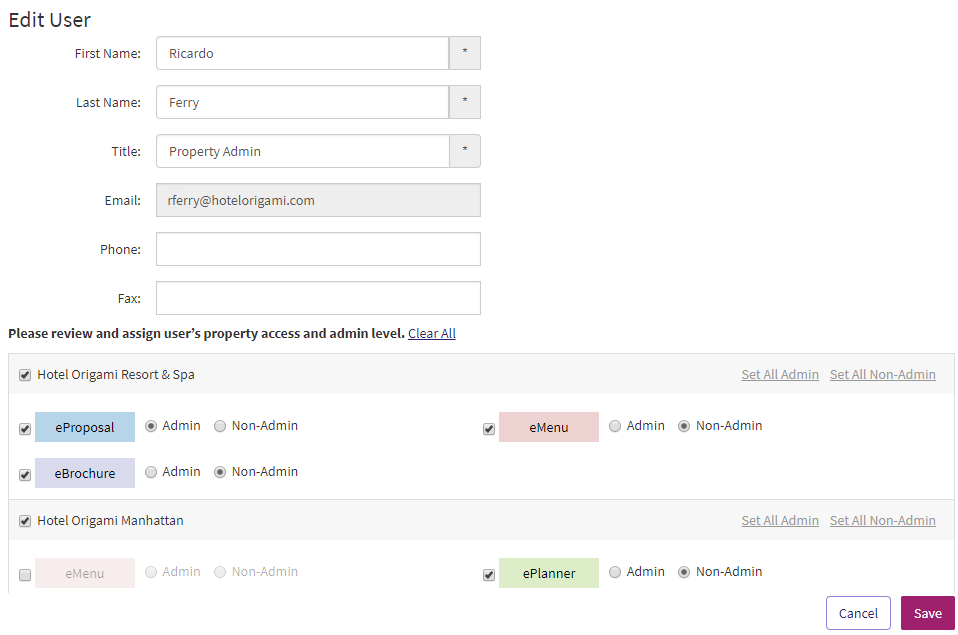Click the Hotel Origami Resort & Spa label
Image resolution: width=958 pixels, height=635 pixels.
116,375
